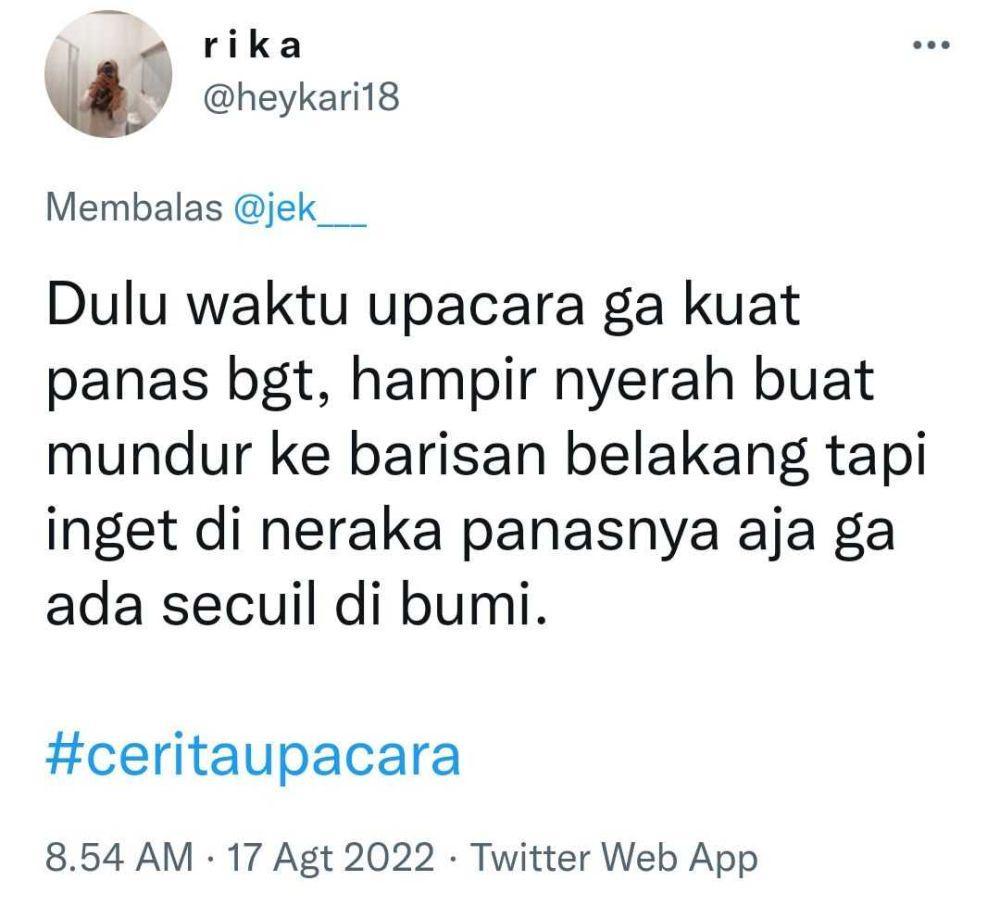
Task: Click tweet line "inget di neraka panasnya aja ga"
Action: coord(471,530)
